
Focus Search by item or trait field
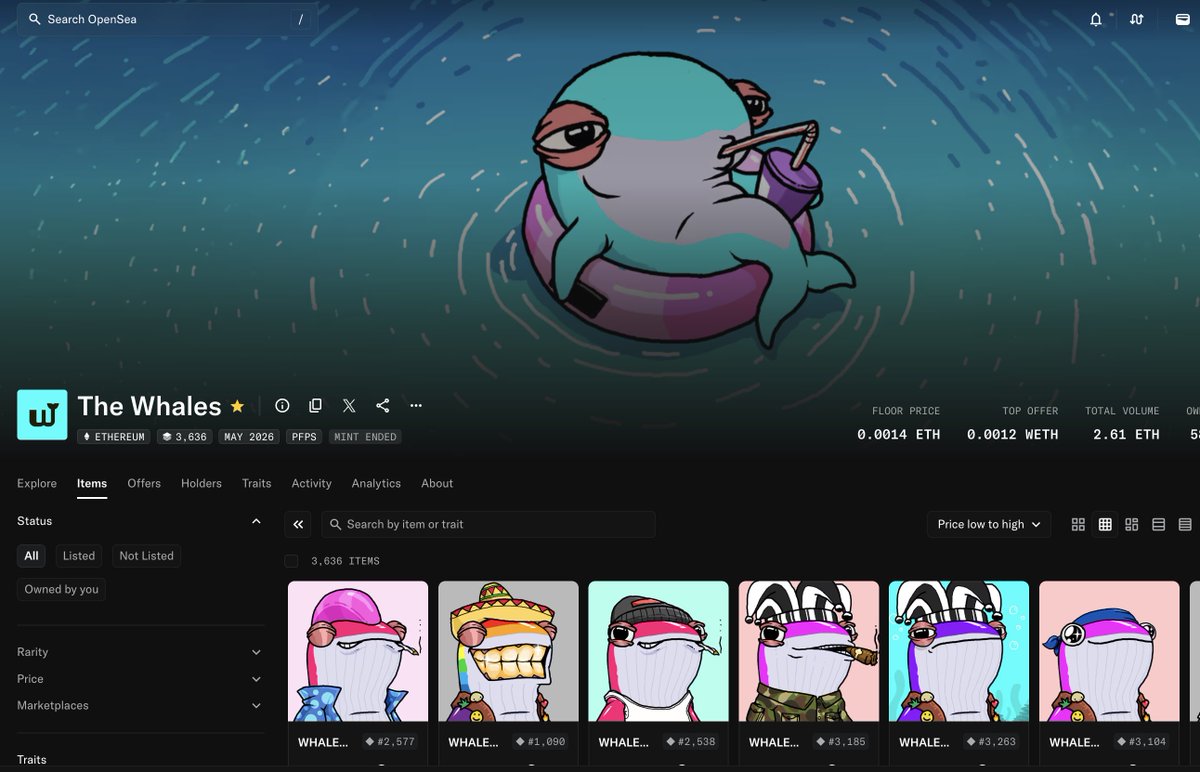click(488, 524)
